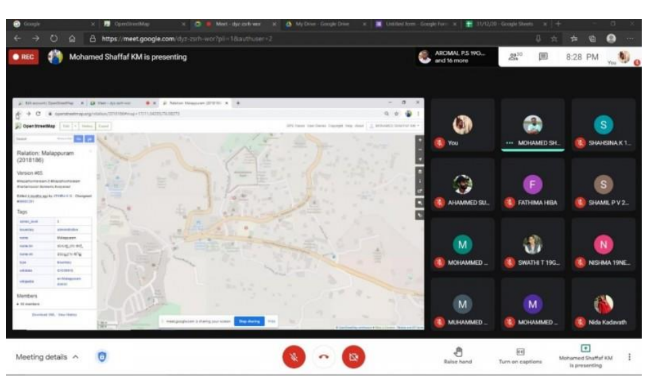This screenshot has height=390, width=649.
Task: Click the browser refresh icon
Action: point(54,39)
